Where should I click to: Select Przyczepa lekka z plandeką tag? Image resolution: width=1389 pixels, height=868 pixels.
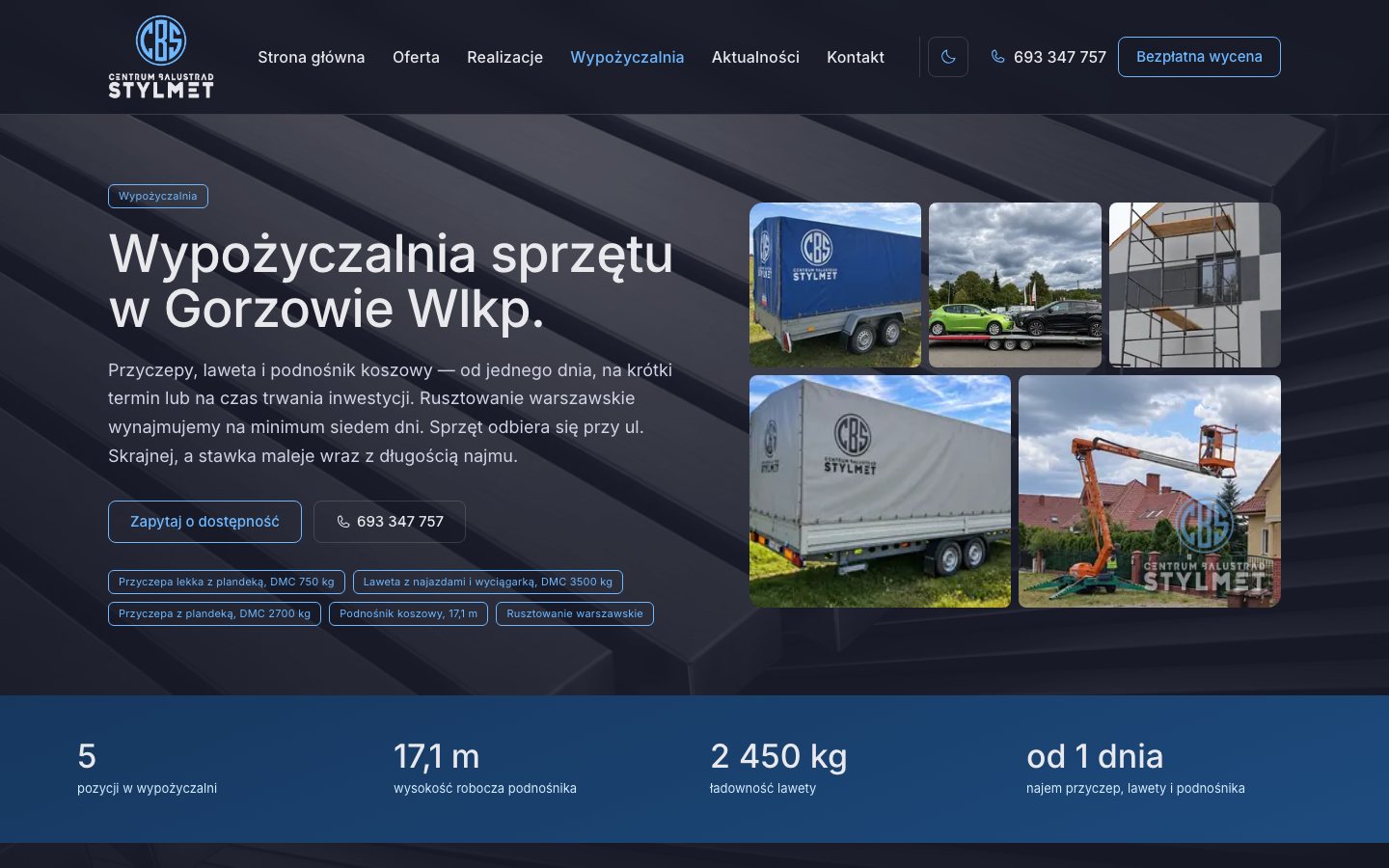(x=227, y=583)
